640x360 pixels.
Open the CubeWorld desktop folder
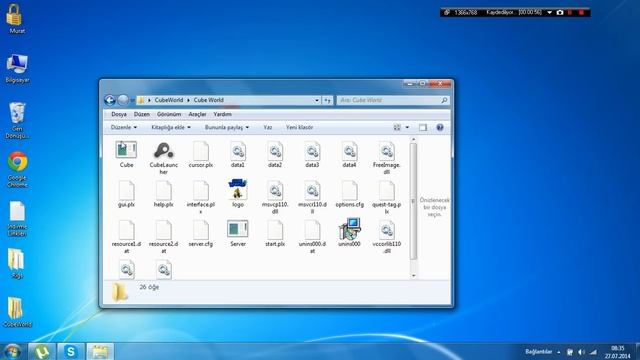17,312
